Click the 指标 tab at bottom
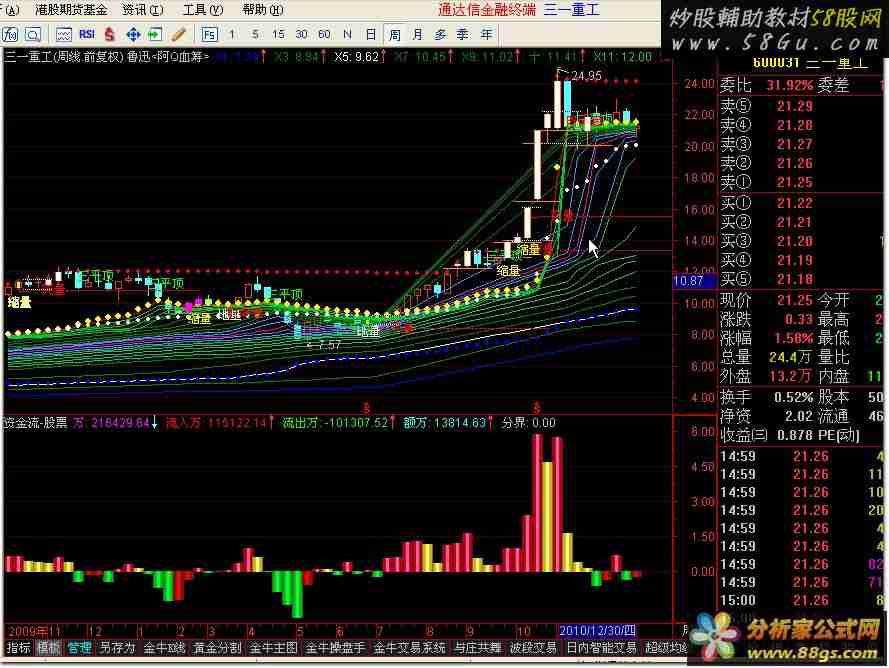889x668 pixels. (19, 648)
